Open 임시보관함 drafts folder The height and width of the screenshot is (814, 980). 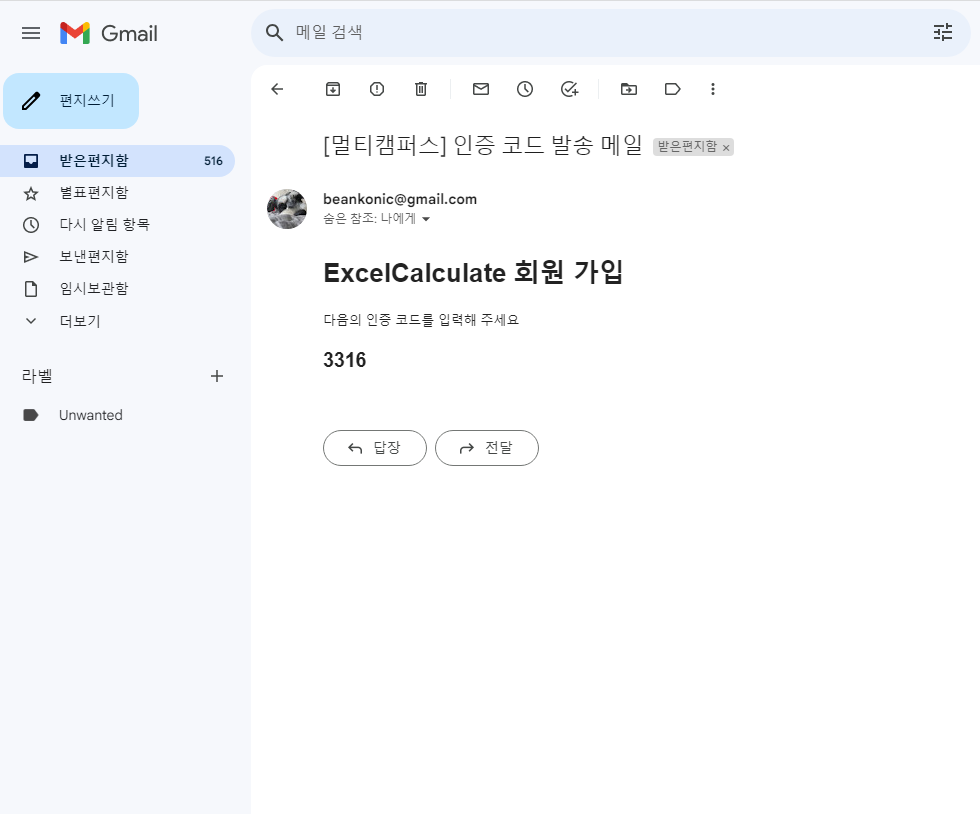pos(118,289)
